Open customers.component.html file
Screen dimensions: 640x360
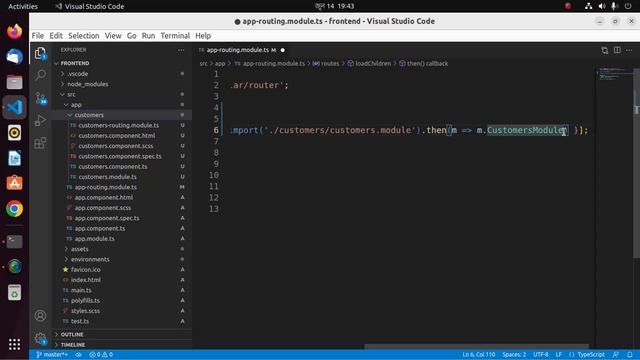pos(116,136)
